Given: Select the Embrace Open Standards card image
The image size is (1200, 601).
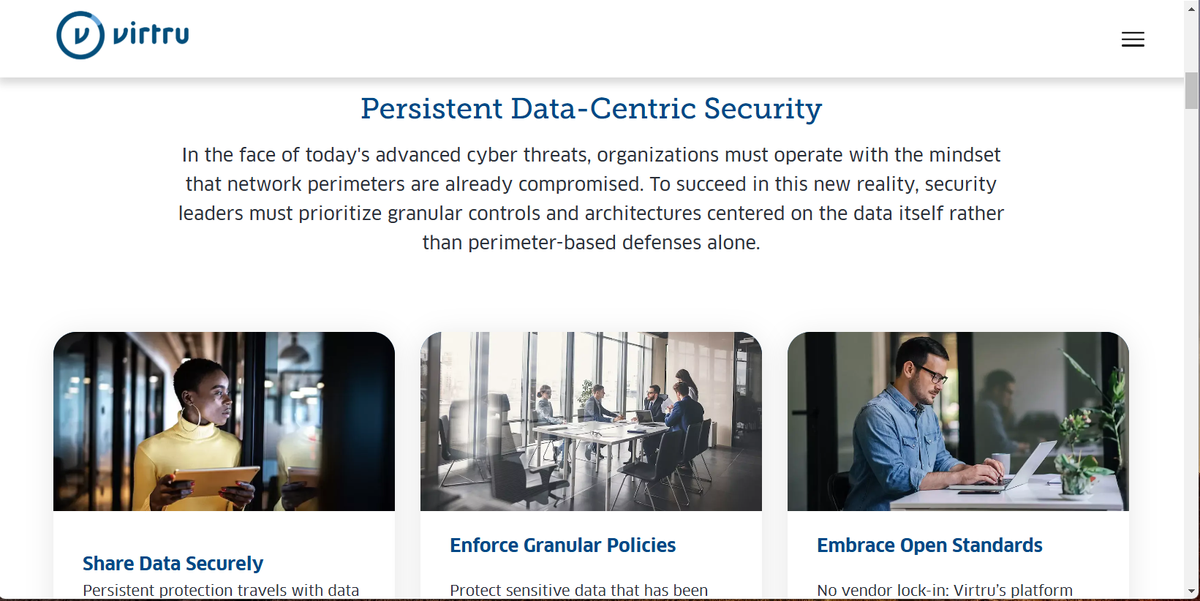Looking at the screenshot, I should 958,420.
